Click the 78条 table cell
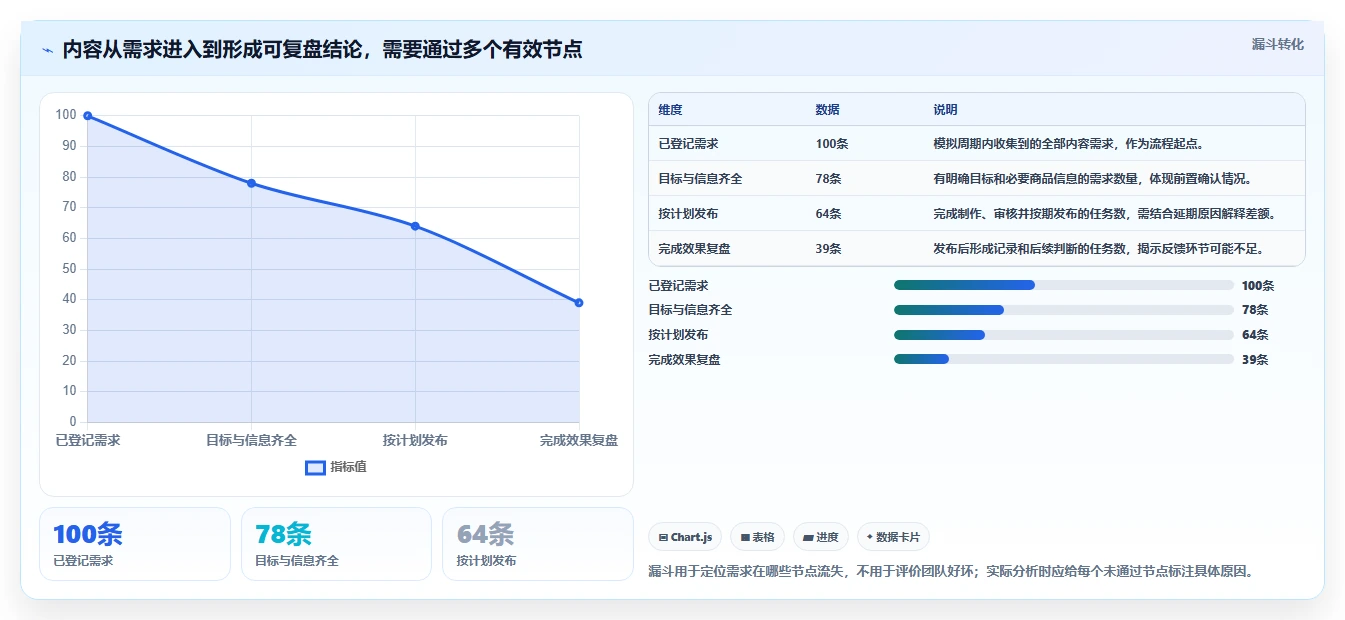Image resolution: width=1345 pixels, height=620 pixels. pos(829,179)
